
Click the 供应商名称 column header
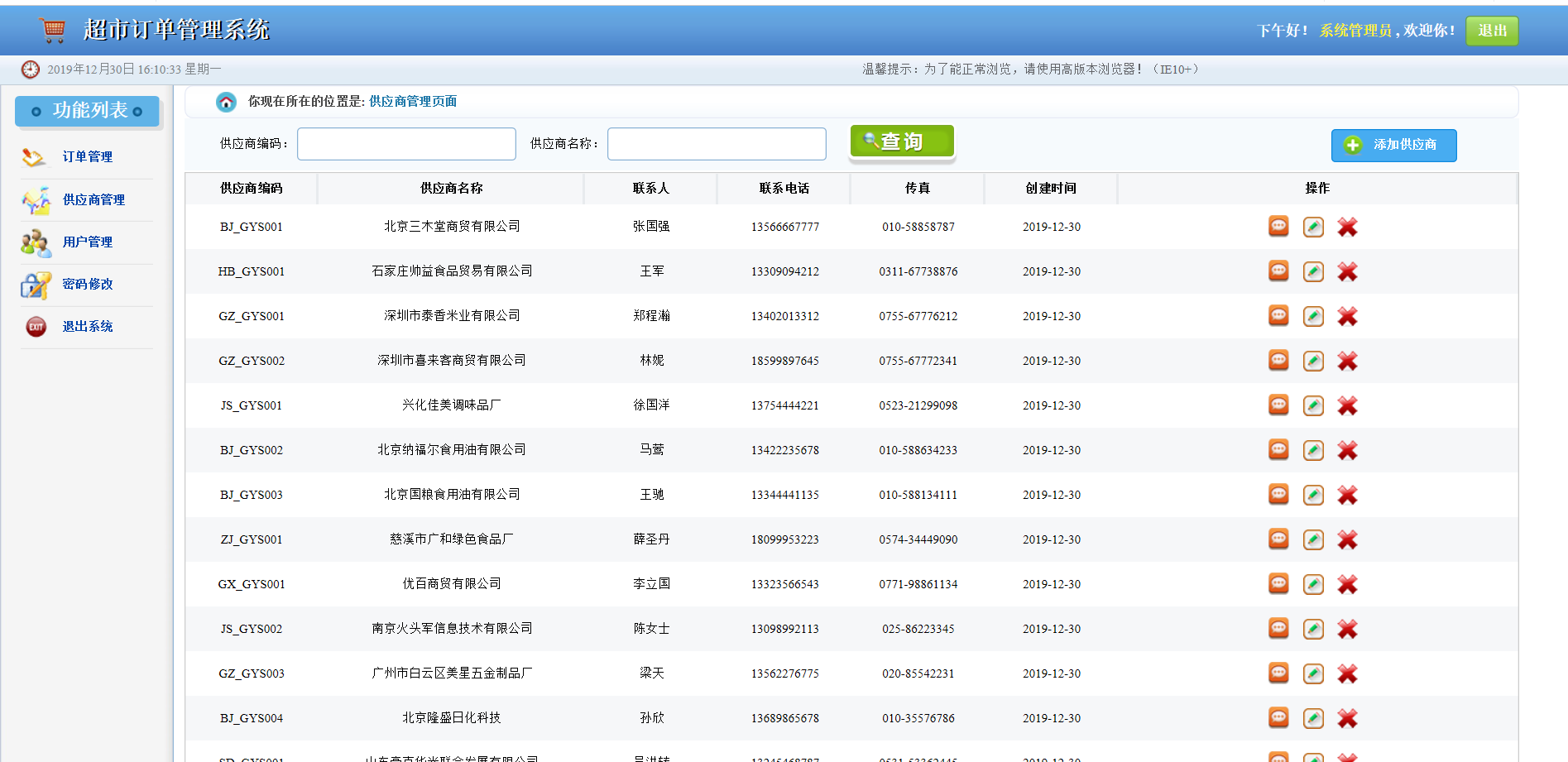pyautogui.click(x=451, y=188)
